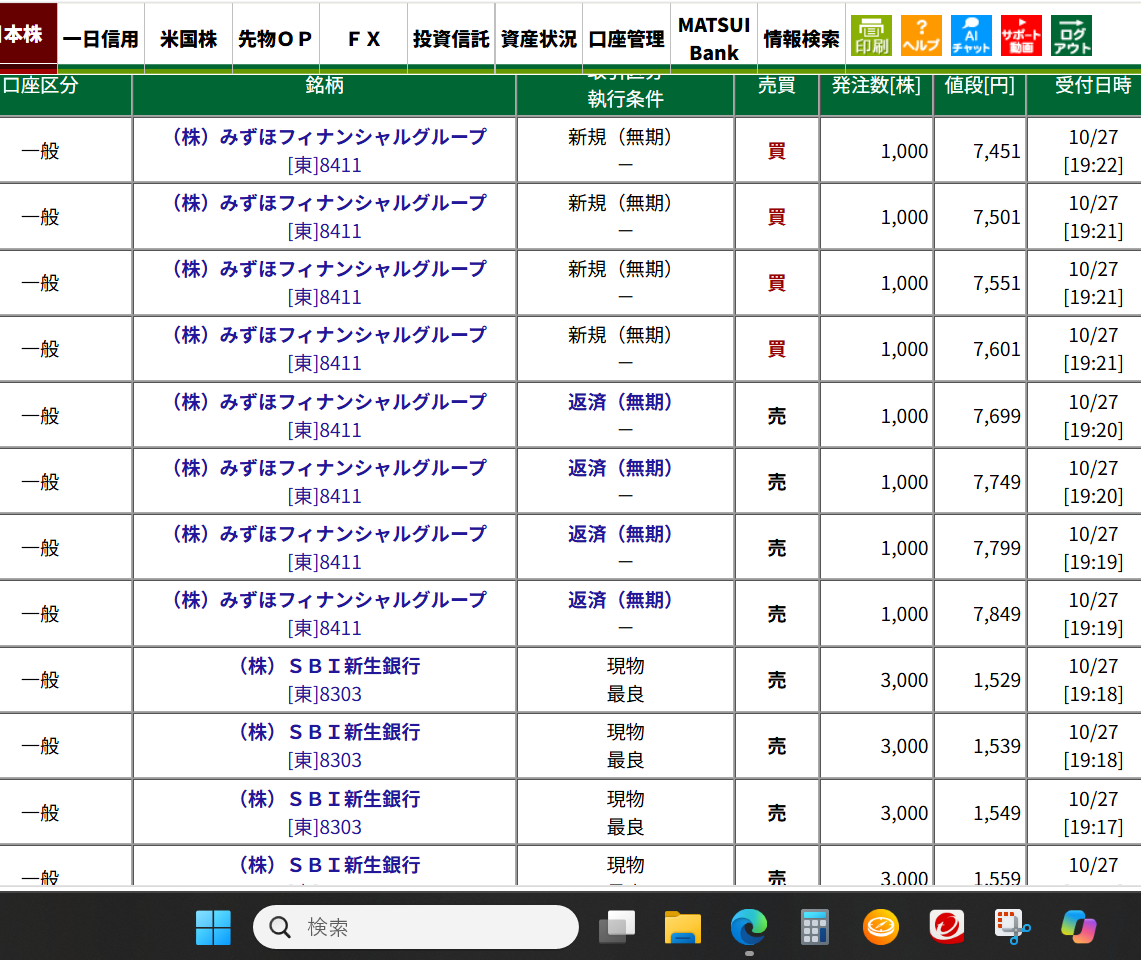The width and height of the screenshot is (1141, 960).
Task: Open the 資産状況 tab
Action: 539,39
